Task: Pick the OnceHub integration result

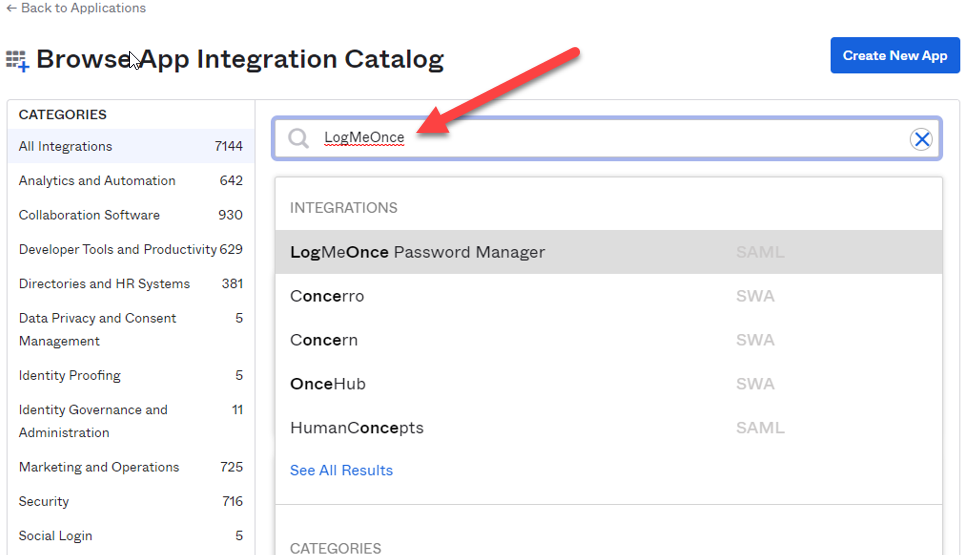Action: point(608,384)
